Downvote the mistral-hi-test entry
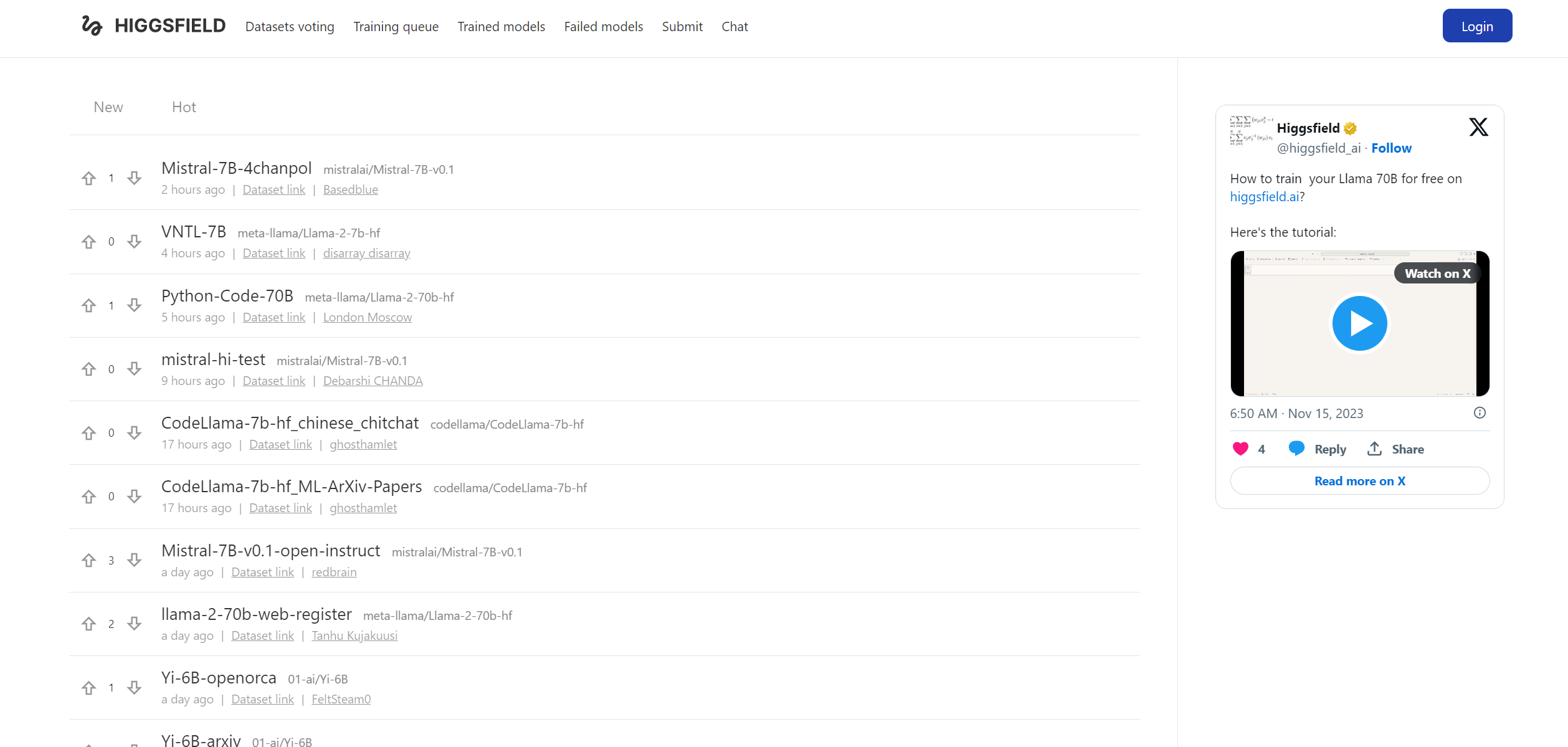Image resolution: width=1568 pixels, height=747 pixels. [135, 369]
